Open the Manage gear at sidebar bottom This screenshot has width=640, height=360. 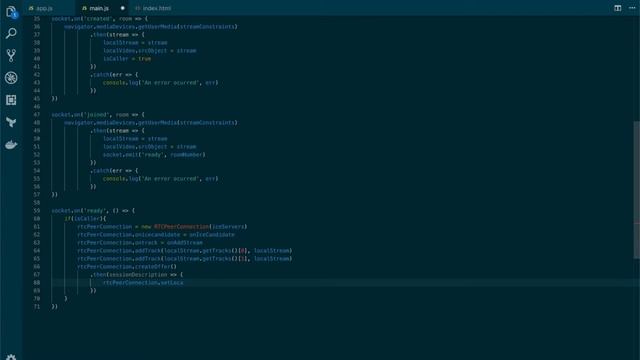pos(11,357)
